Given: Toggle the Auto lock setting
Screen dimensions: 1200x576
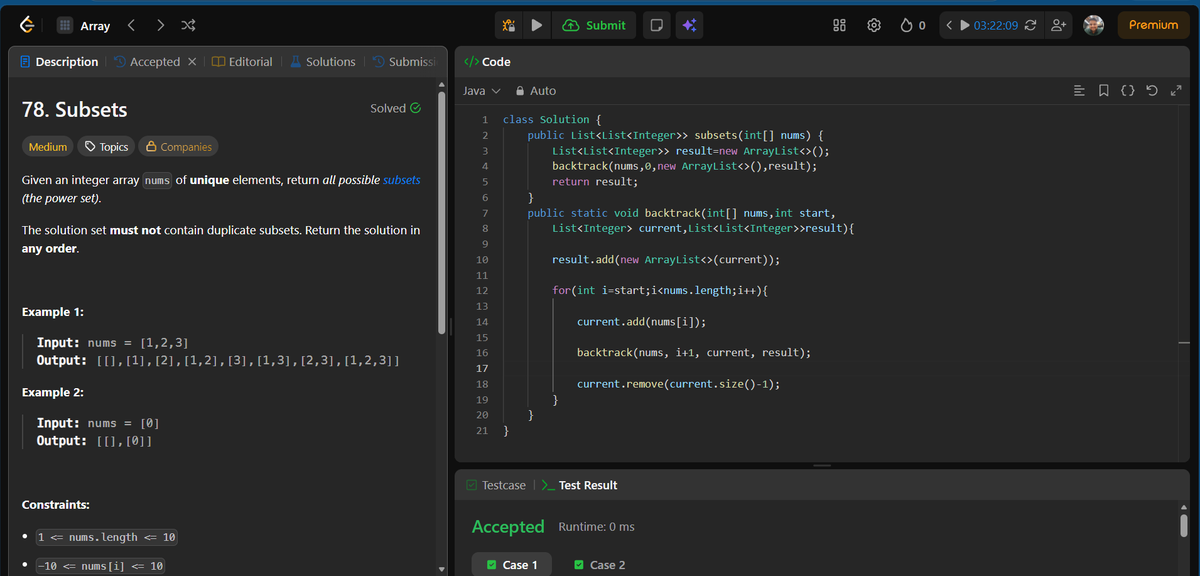Looking at the screenshot, I should [535, 91].
